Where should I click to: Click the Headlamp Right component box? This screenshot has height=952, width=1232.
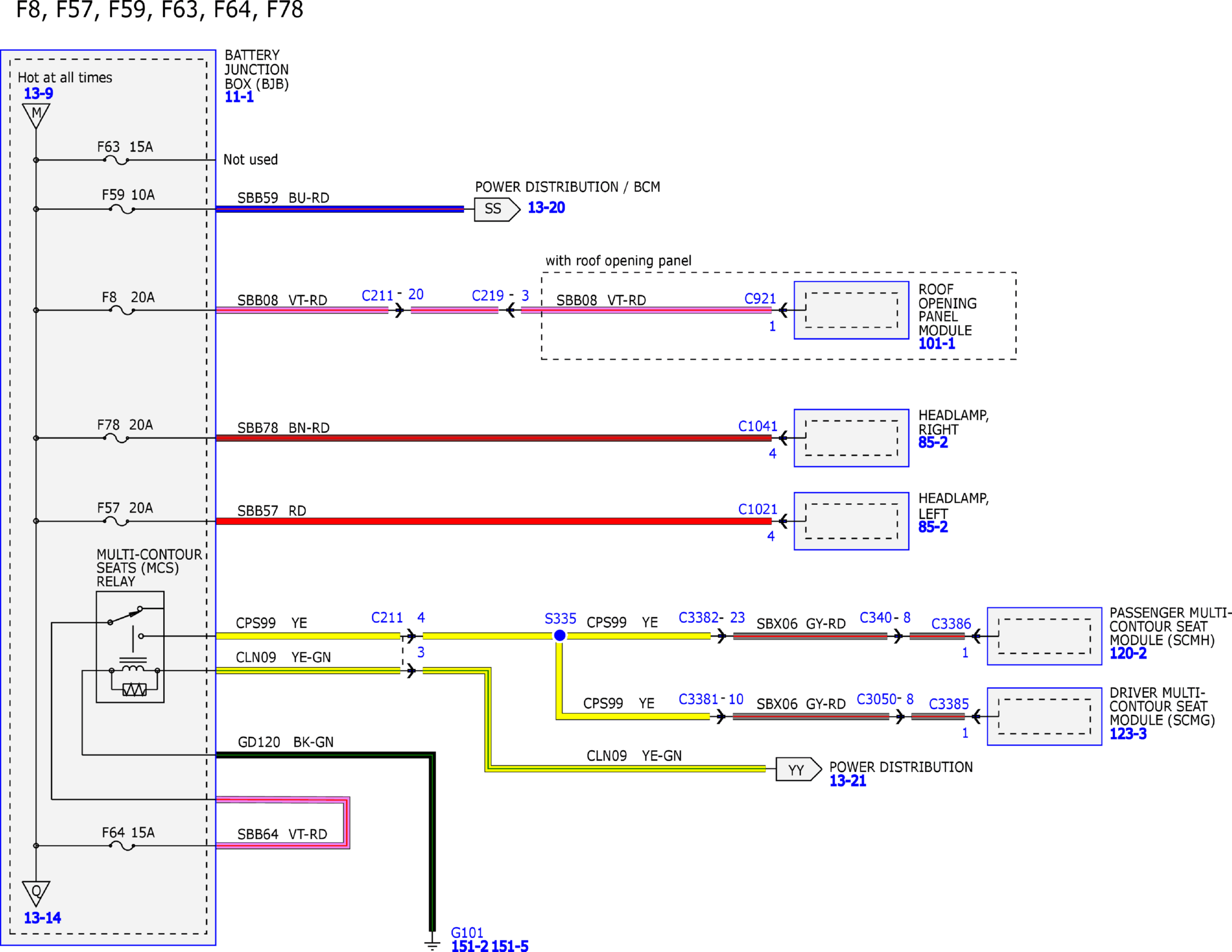tap(851, 438)
